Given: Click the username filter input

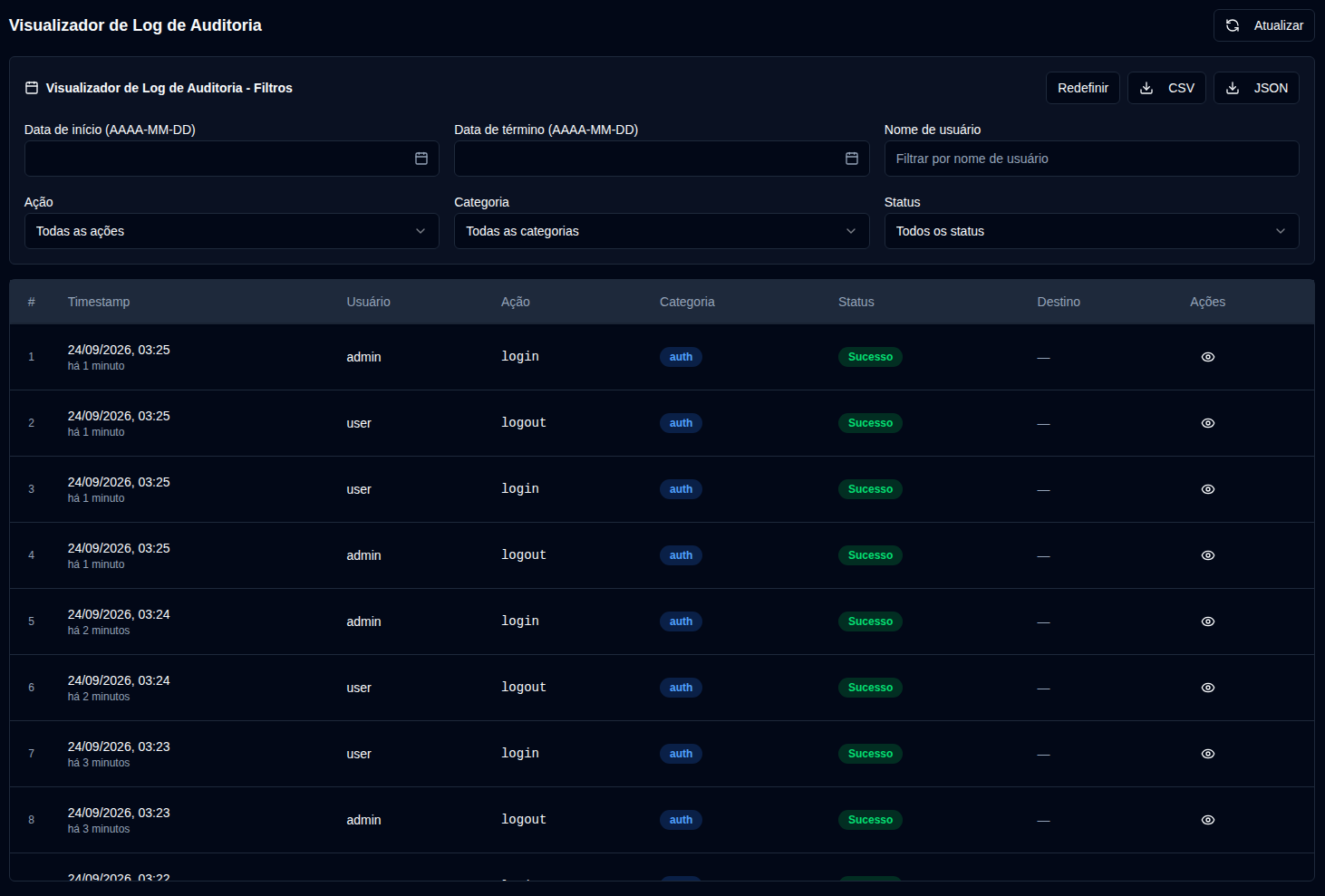Looking at the screenshot, I should [1091, 159].
